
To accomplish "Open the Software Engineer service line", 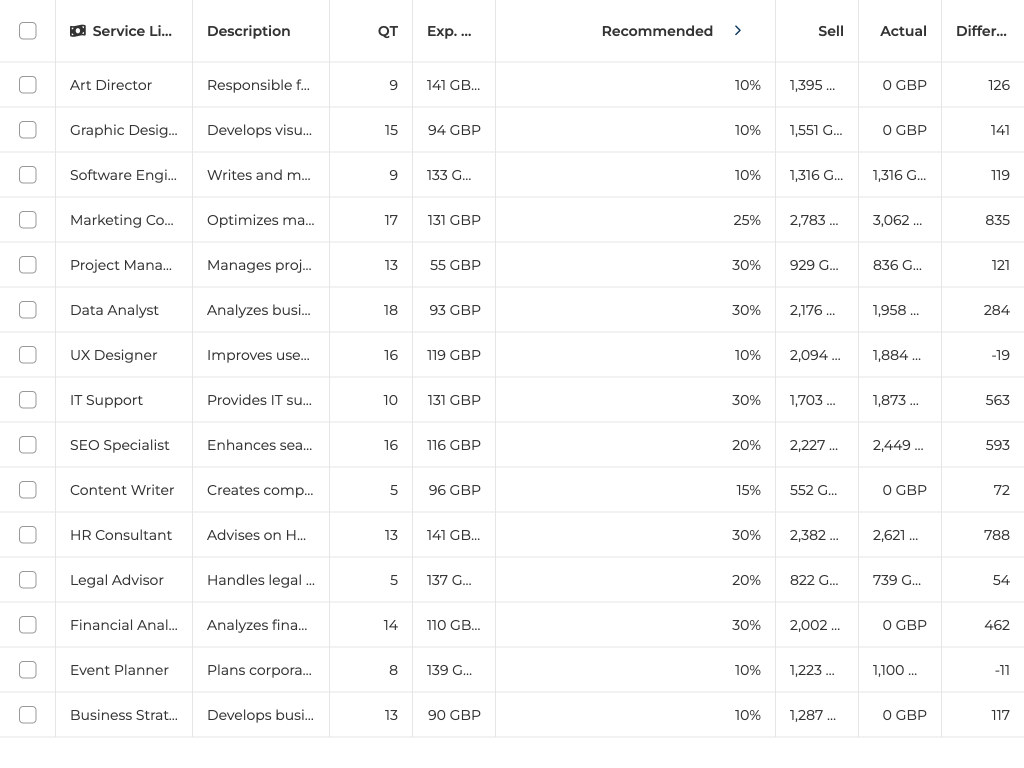I will [x=123, y=175].
